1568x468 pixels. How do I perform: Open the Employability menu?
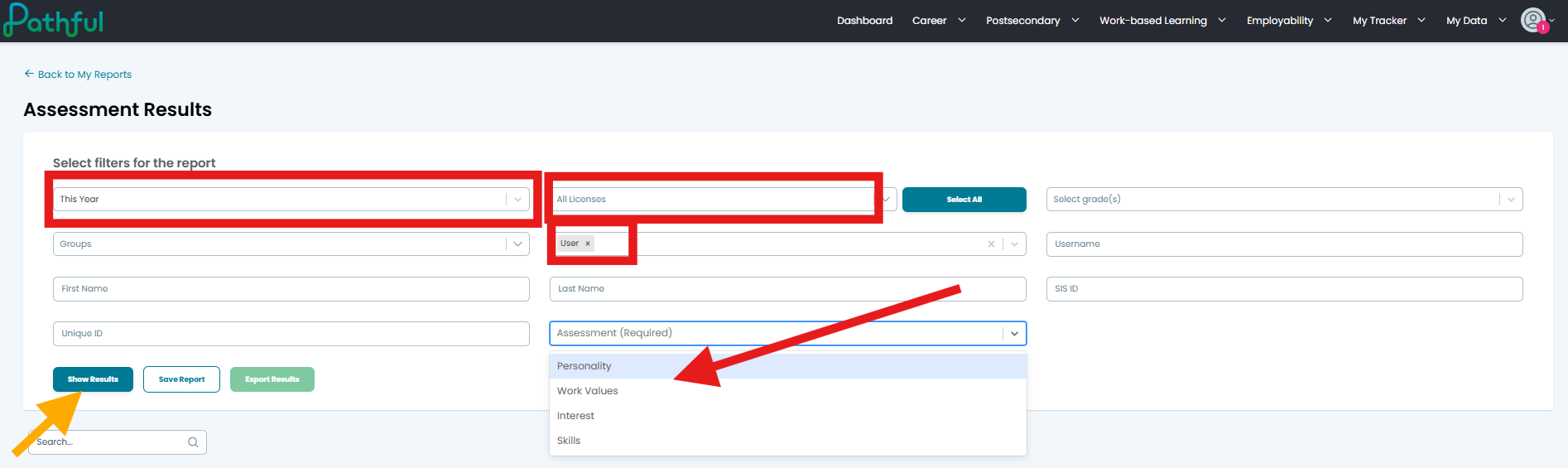click(x=1279, y=21)
